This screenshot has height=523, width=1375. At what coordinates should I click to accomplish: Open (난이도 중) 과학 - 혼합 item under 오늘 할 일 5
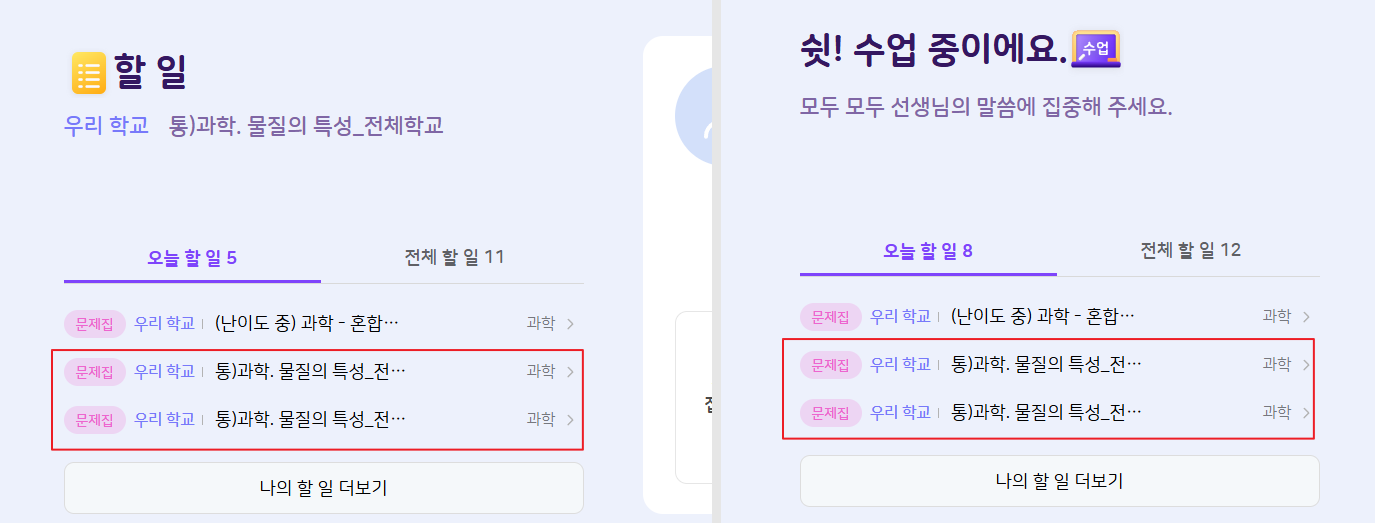coord(306,323)
